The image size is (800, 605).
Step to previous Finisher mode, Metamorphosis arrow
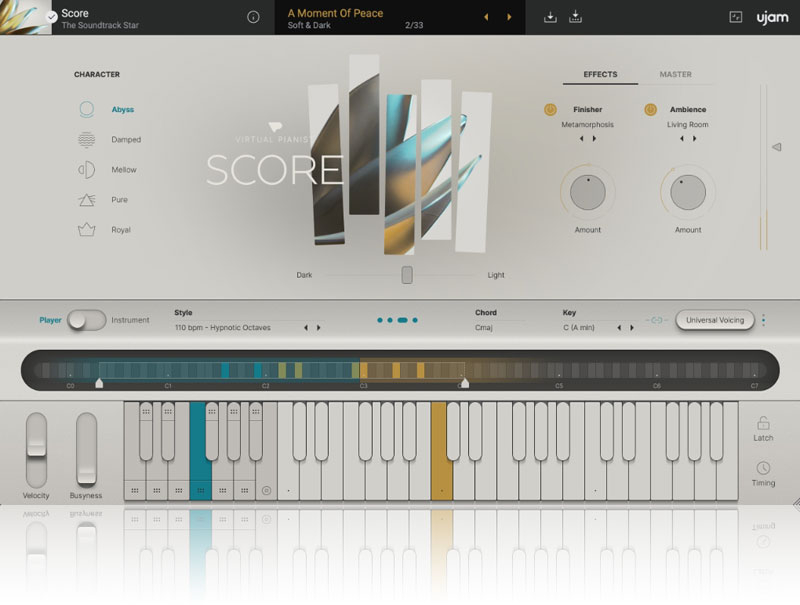pyautogui.click(x=581, y=139)
